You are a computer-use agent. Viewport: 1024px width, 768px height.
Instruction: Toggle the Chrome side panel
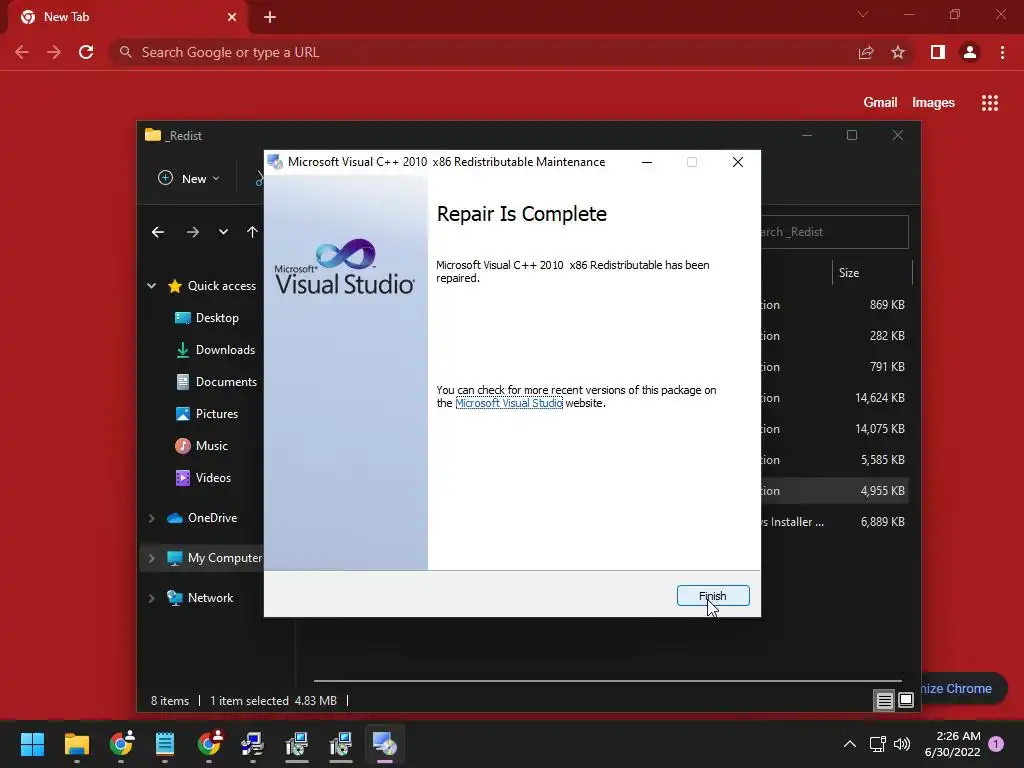pyautogui.click(x=938, y=52)
